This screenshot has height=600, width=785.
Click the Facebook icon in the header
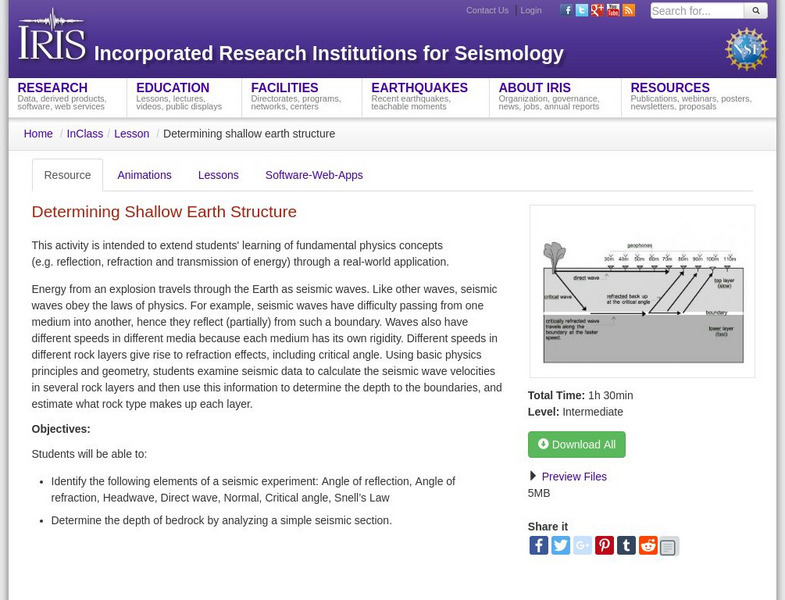[x=567, y=11]
